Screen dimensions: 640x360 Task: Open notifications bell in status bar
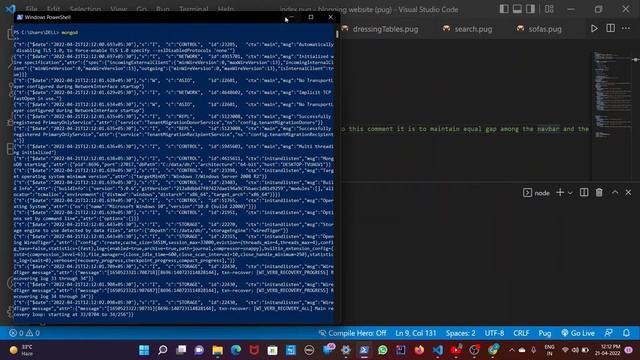[626, 333]
